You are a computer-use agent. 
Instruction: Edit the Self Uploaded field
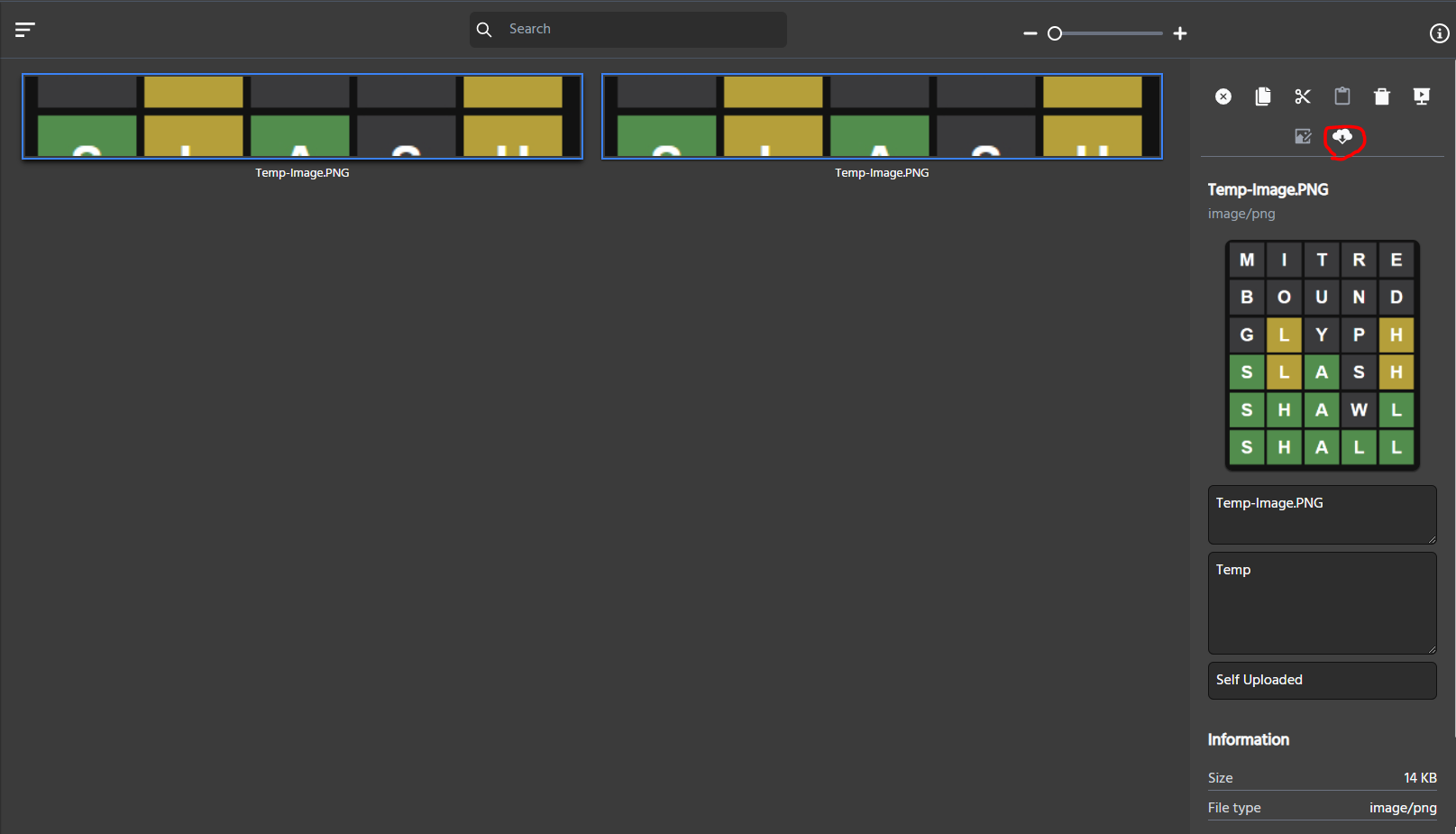click(x=1322, y=681)
